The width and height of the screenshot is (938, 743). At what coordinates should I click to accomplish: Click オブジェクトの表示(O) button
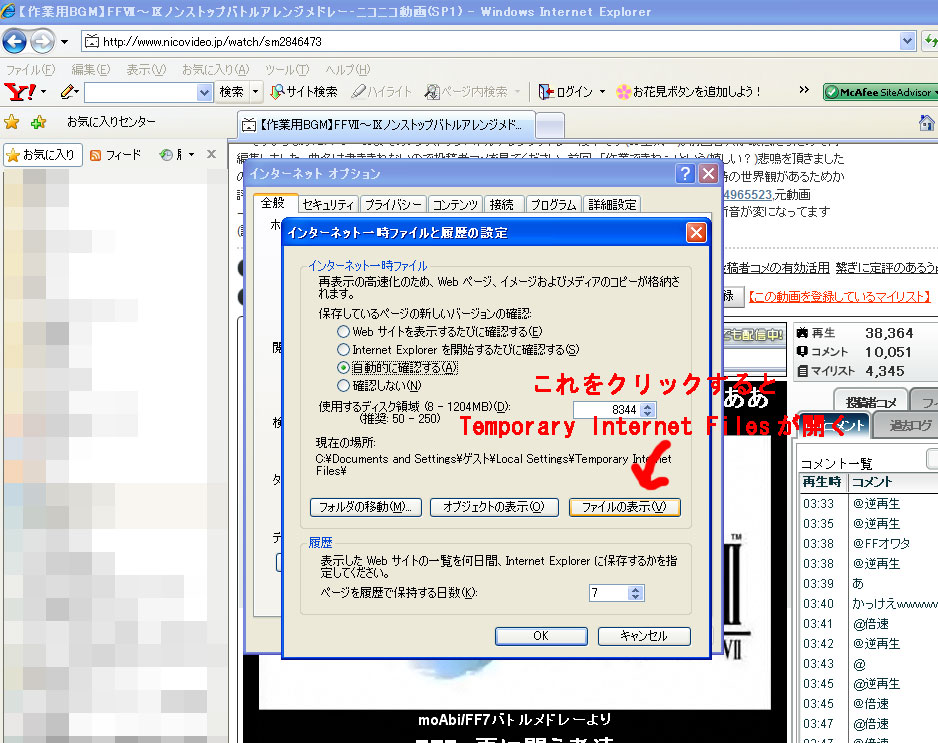click(494, 507)
